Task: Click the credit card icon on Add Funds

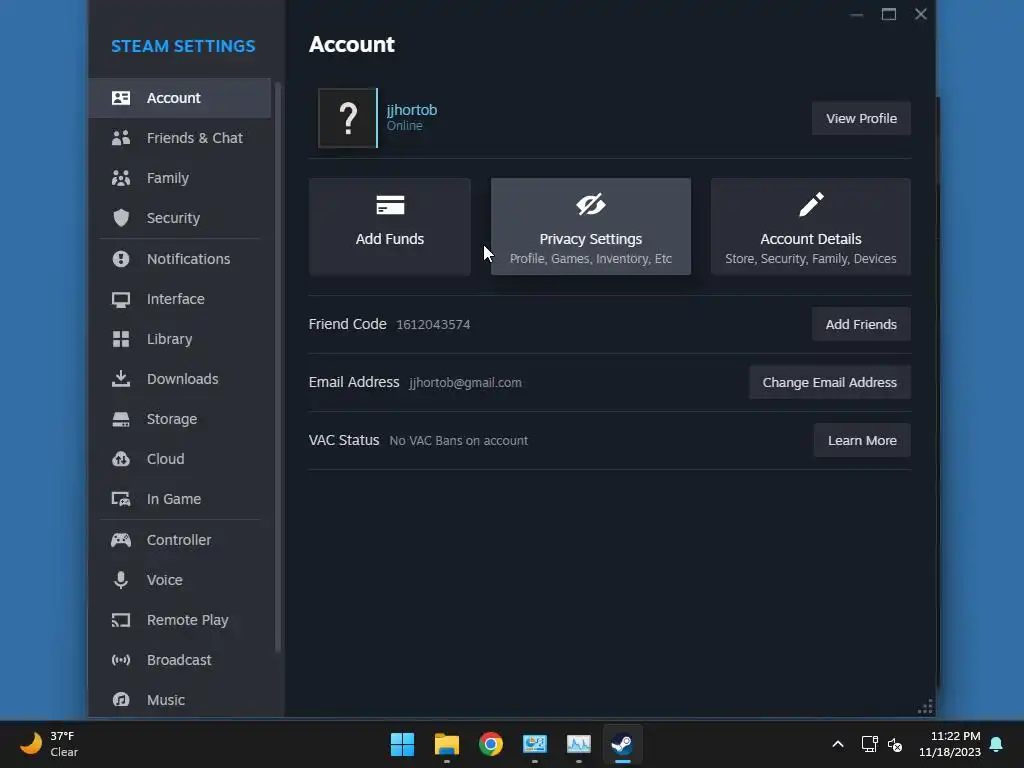Action: coord(390,205)
